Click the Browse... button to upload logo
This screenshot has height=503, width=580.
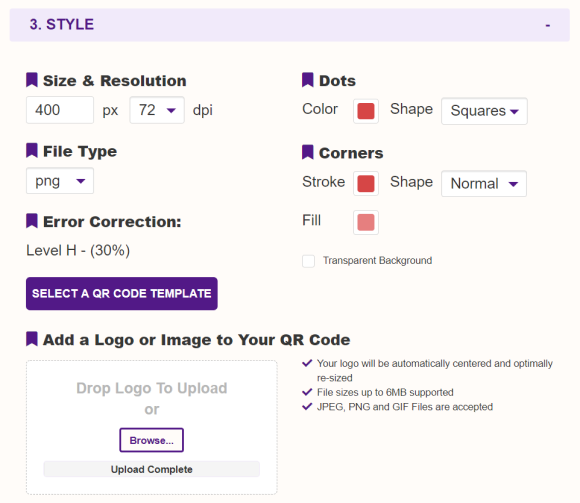pyautogui.click(x=152, y=440)
